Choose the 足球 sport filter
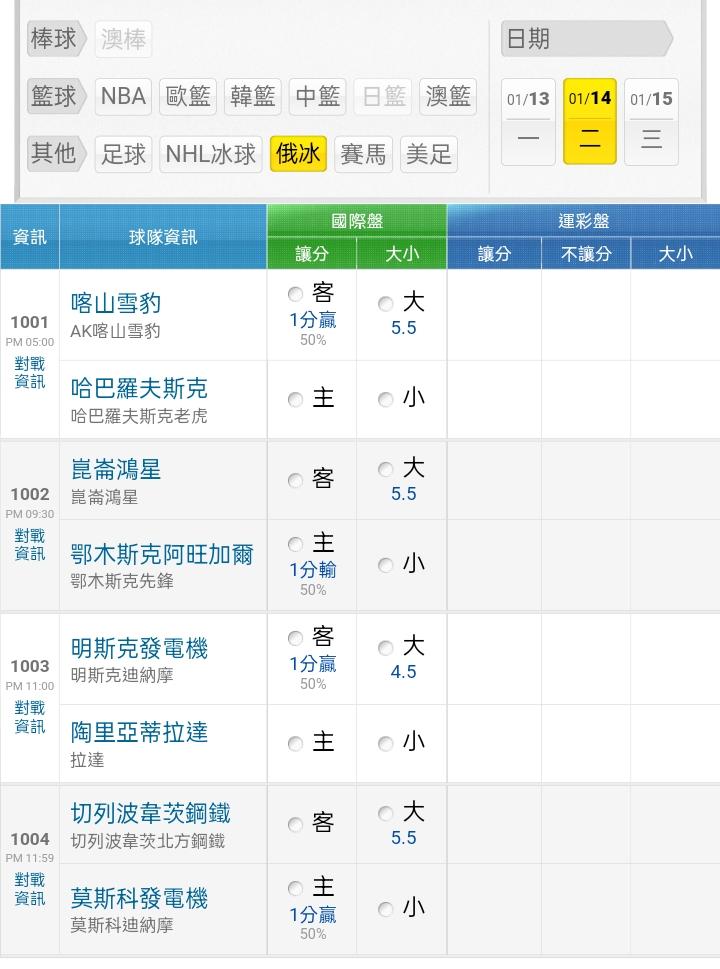The height and width of the screenshot is (969, 720). (124, 154)
